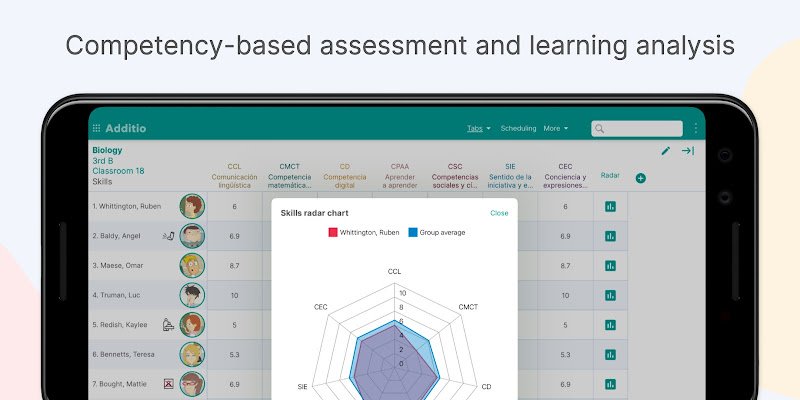Open the Scheduling menu
The height and width of the screenshot is (400, 800).
518,129
